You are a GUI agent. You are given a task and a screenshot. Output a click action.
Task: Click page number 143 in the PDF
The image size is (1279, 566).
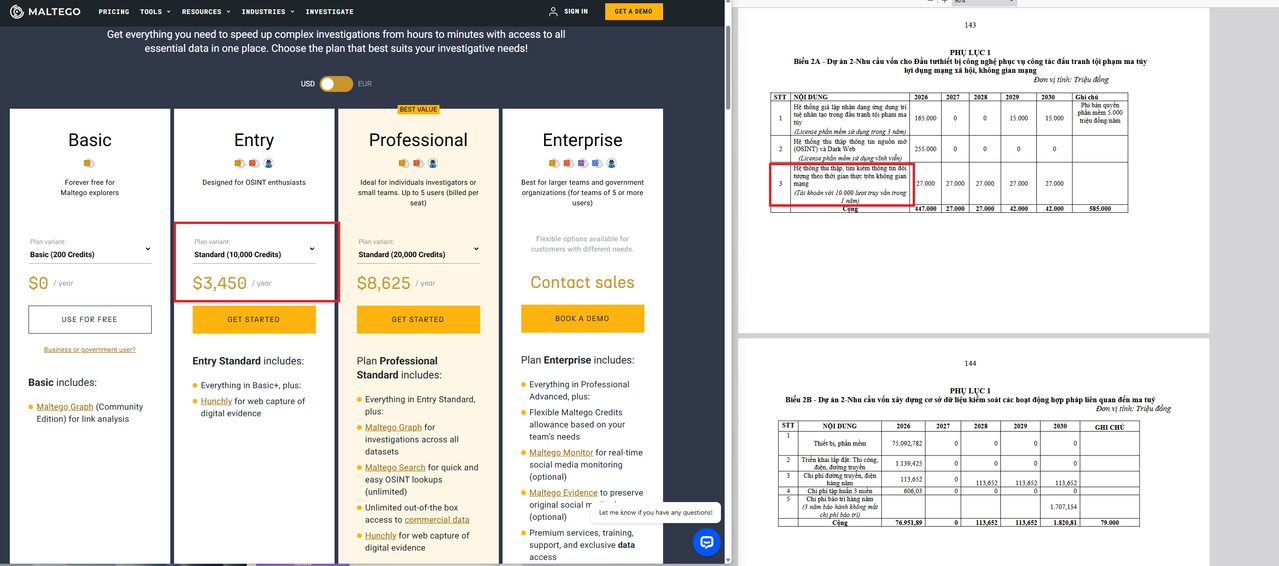click(970, 25)
